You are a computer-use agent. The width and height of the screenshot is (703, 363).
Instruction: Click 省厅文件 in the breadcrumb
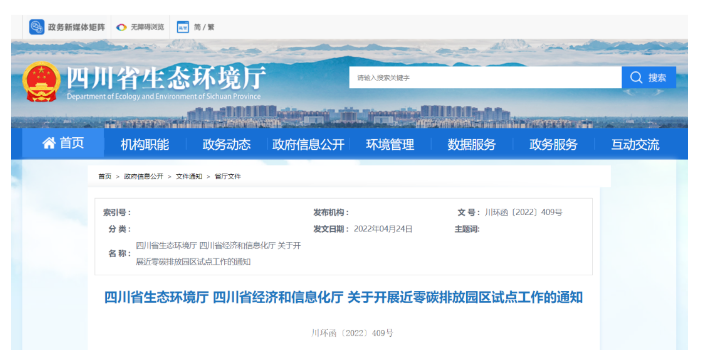228,177
